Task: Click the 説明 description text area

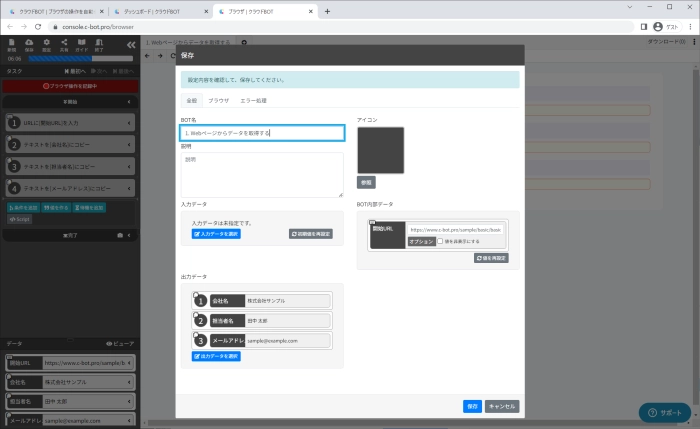Action: click(261, 174)
